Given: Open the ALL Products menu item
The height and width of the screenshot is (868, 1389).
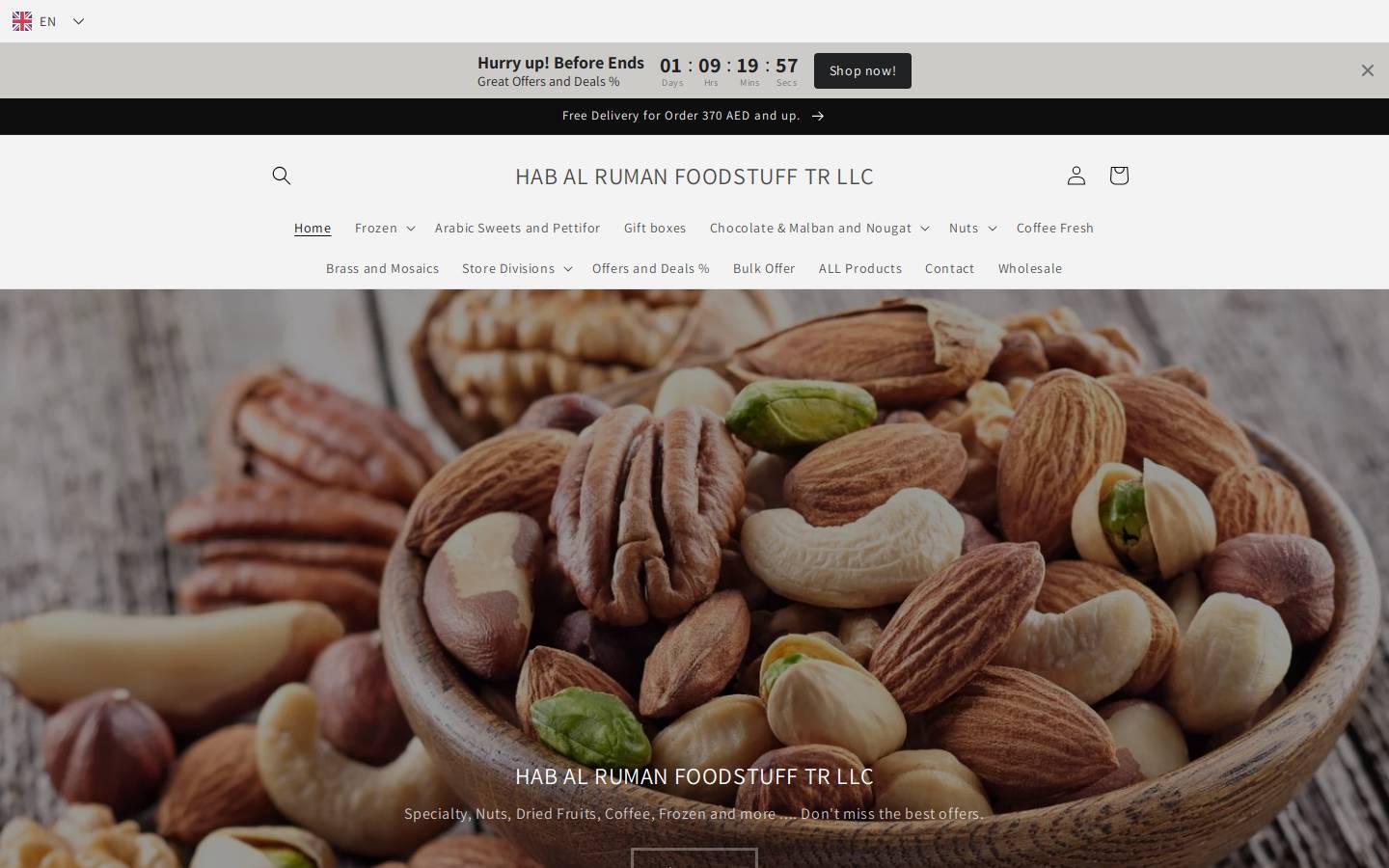Looking at the screenshot, I should click(860, 268).
